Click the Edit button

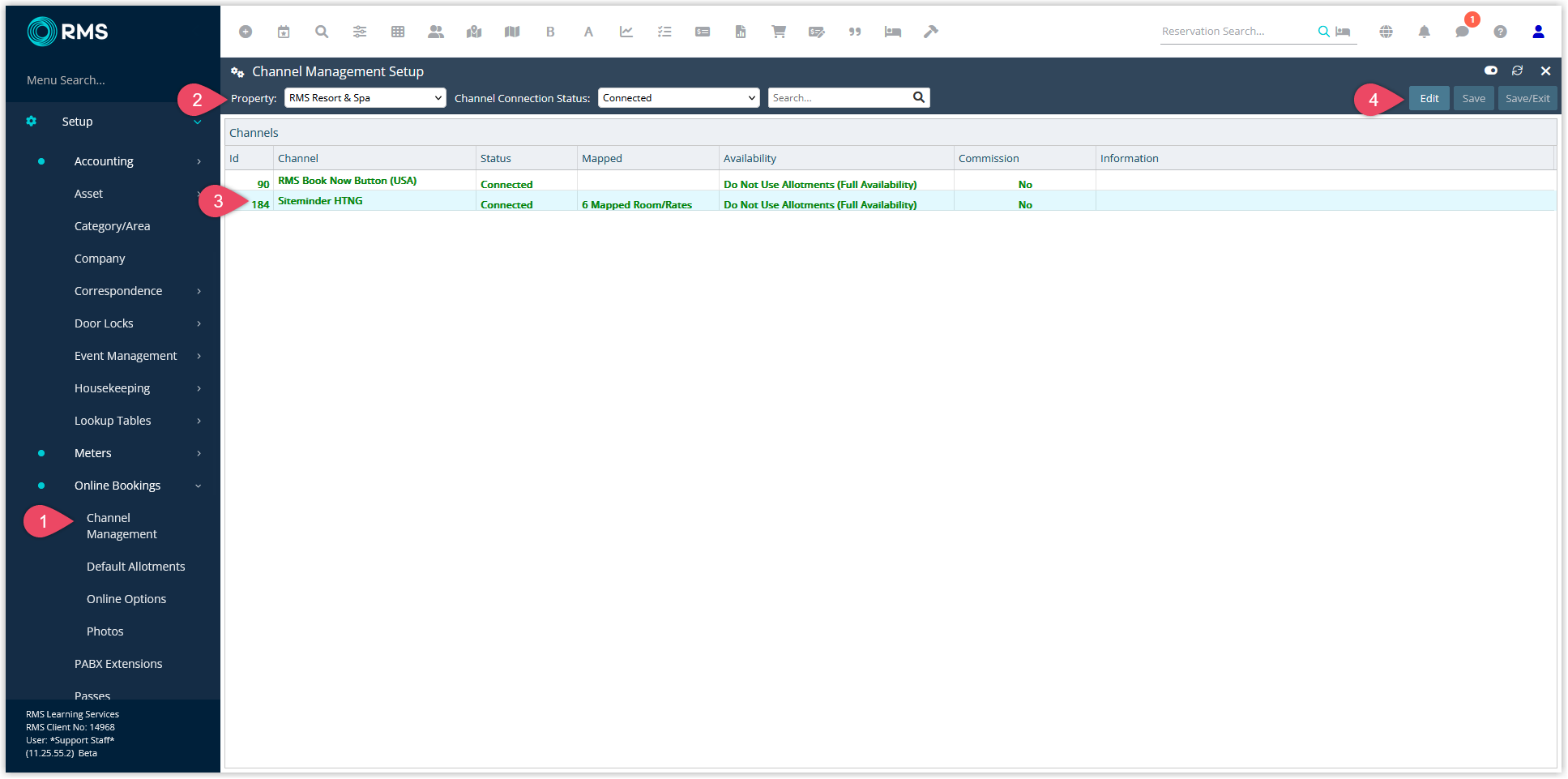[1429, 98]
